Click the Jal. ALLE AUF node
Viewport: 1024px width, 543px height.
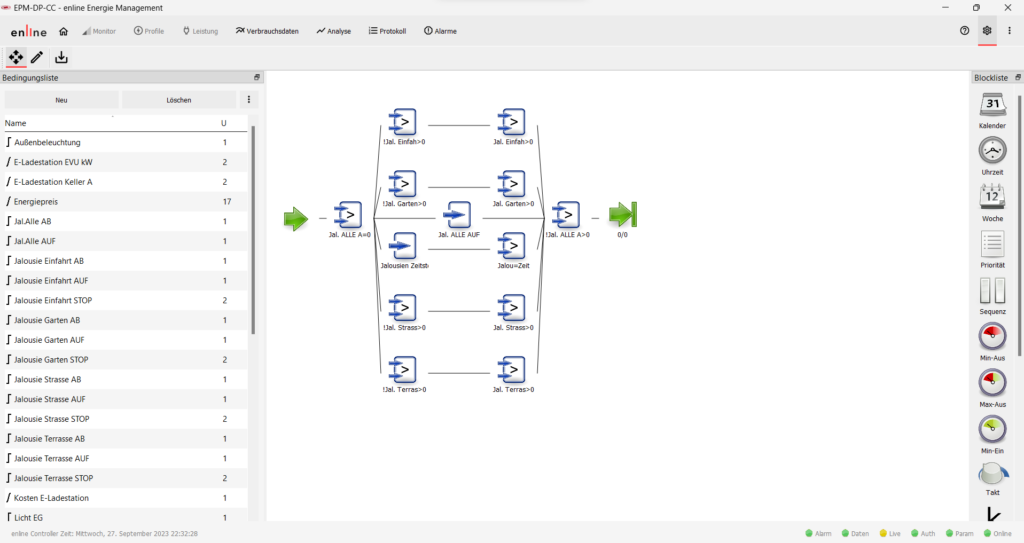pyautogui.click(x=457, y=215)
